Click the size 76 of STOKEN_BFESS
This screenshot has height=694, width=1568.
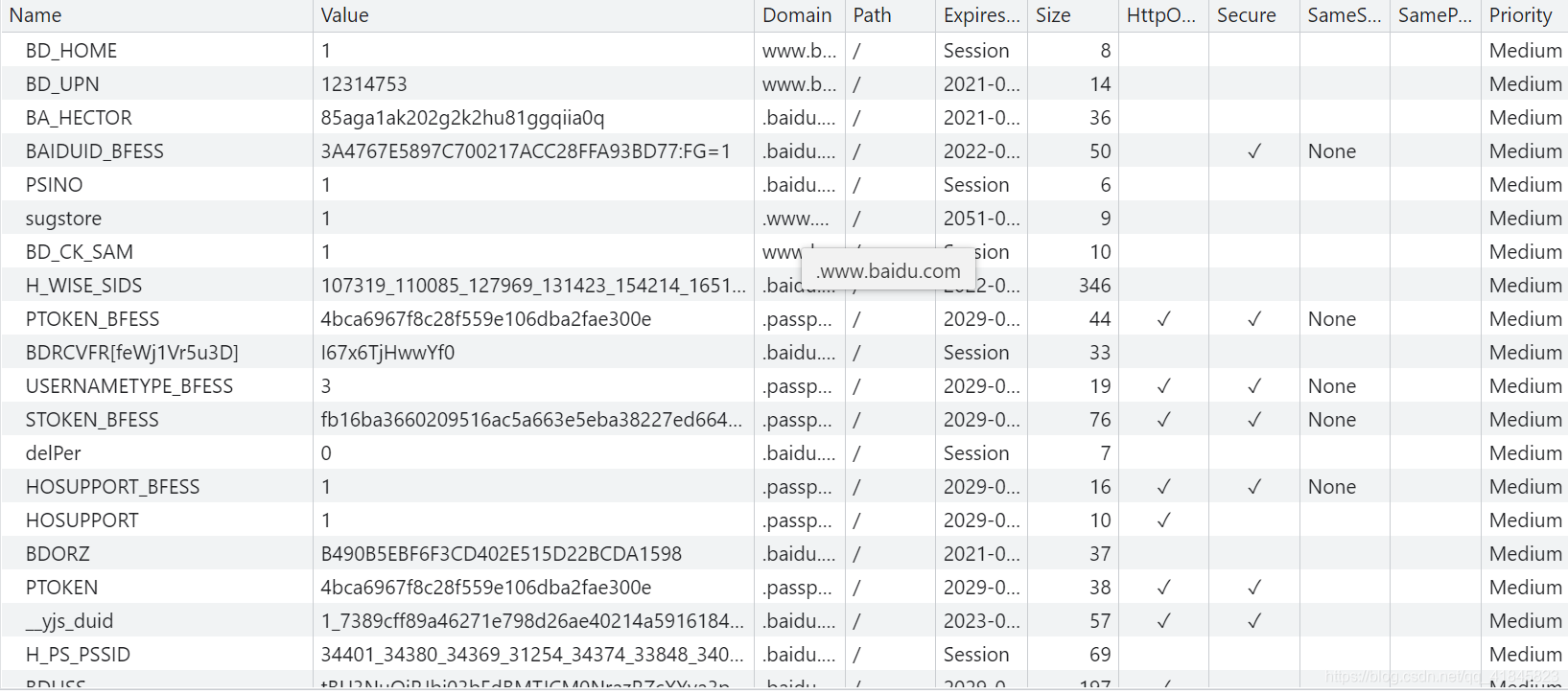click(1100, 420)
